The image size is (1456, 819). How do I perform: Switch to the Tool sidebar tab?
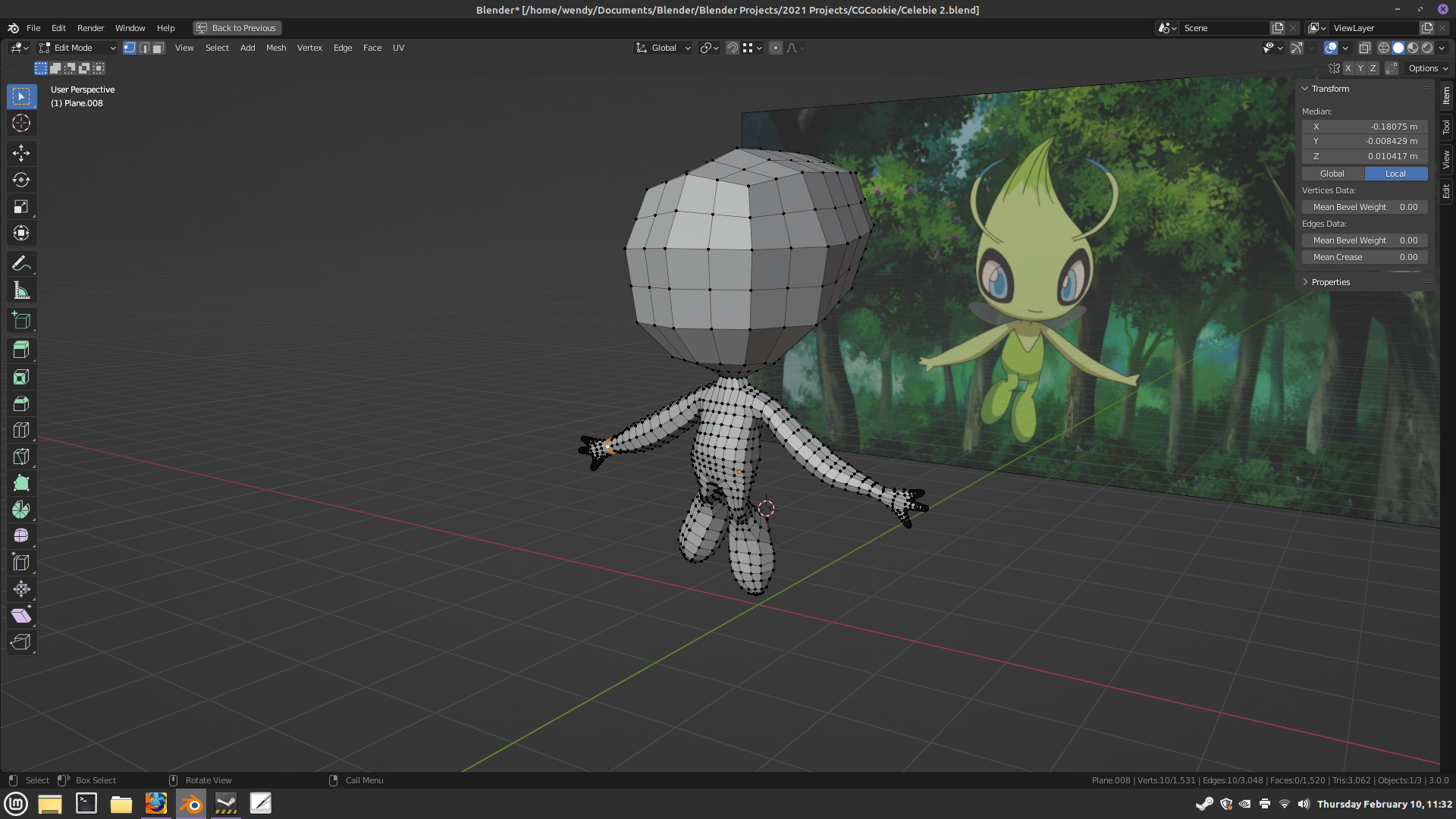(x=1446, y=127)
